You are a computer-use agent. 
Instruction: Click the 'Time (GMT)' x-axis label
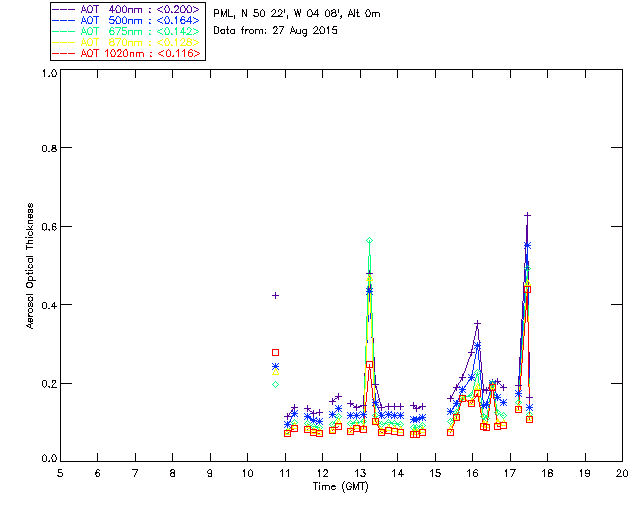(341, 487)
